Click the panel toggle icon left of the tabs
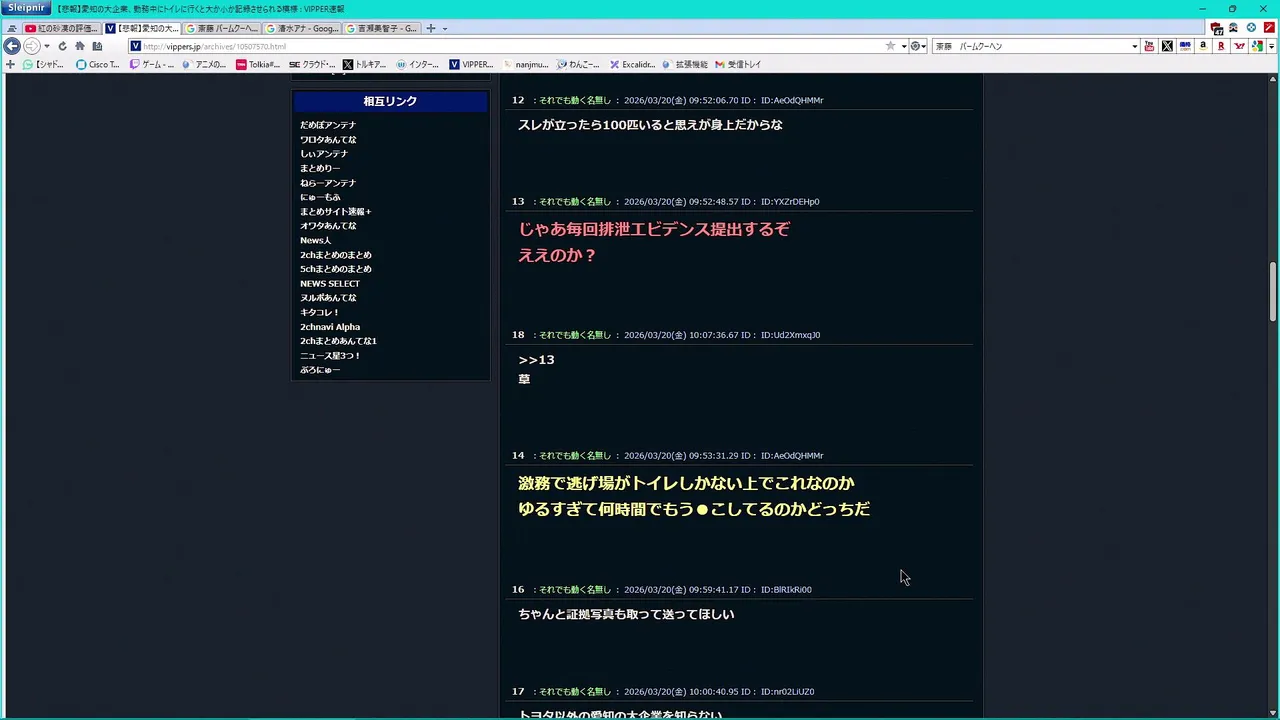 click(12, 28)
